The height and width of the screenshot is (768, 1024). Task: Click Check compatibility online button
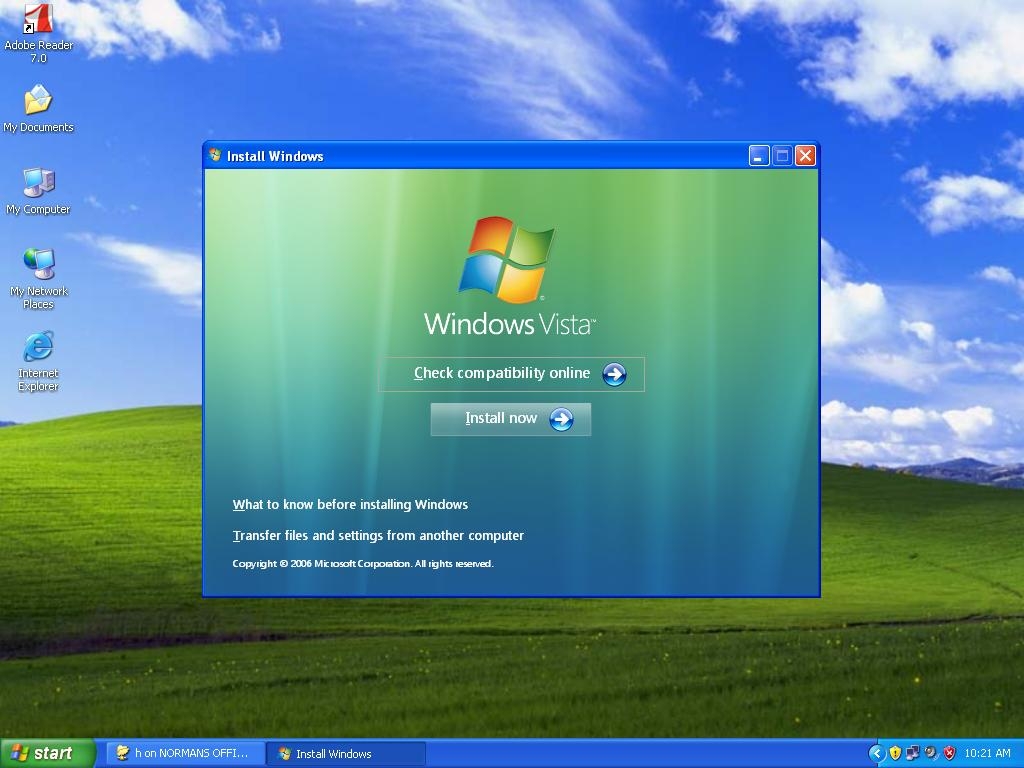coord(511,374)
